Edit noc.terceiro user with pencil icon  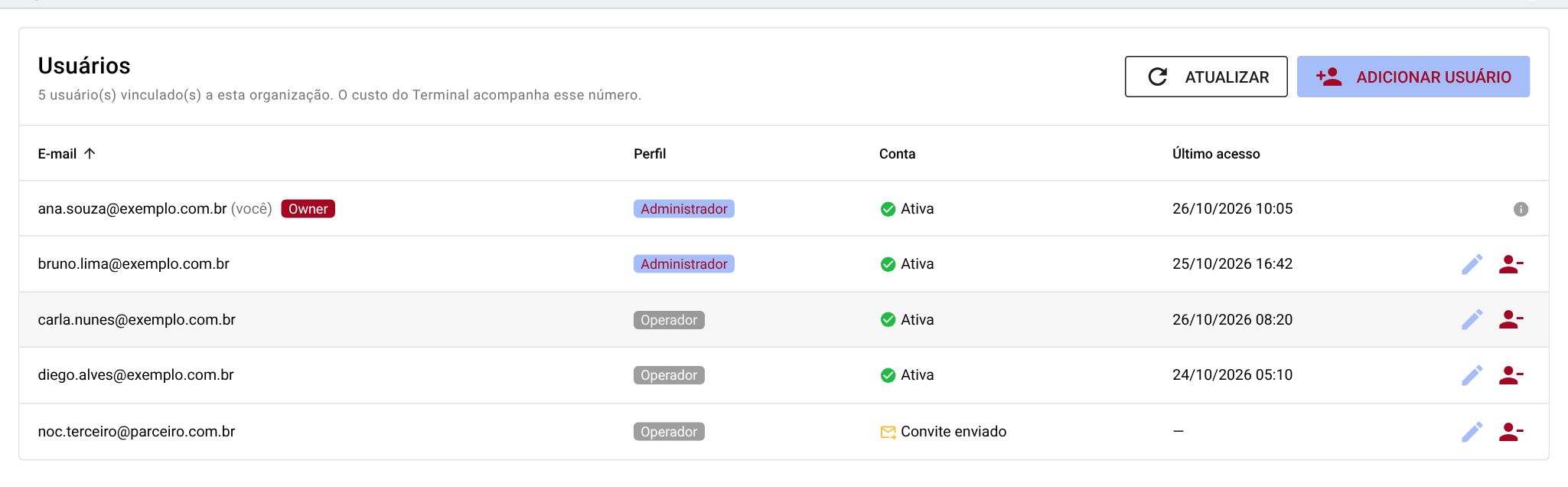coord(1472,432)
